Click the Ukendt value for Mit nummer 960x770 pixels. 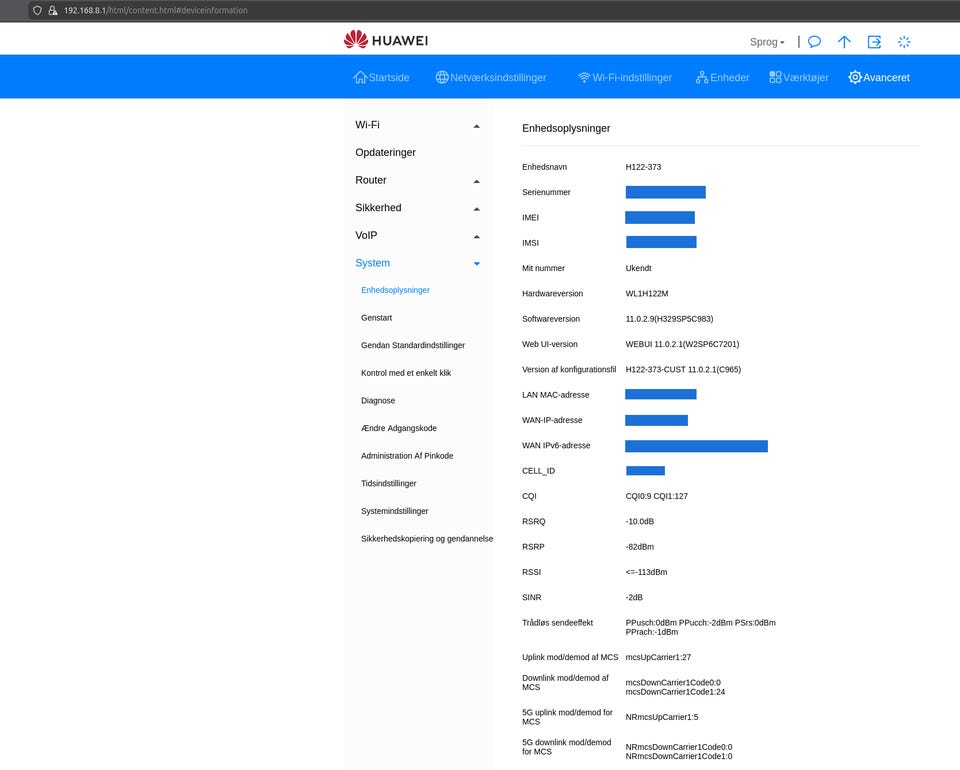coord(638,268)
